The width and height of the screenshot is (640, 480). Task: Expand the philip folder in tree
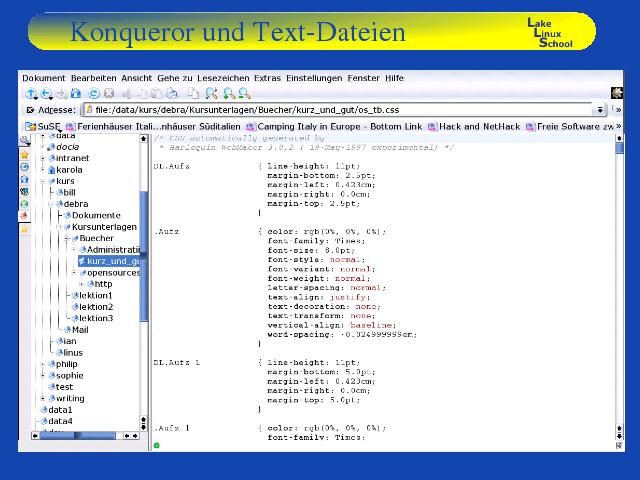click(x=42, y=364)
